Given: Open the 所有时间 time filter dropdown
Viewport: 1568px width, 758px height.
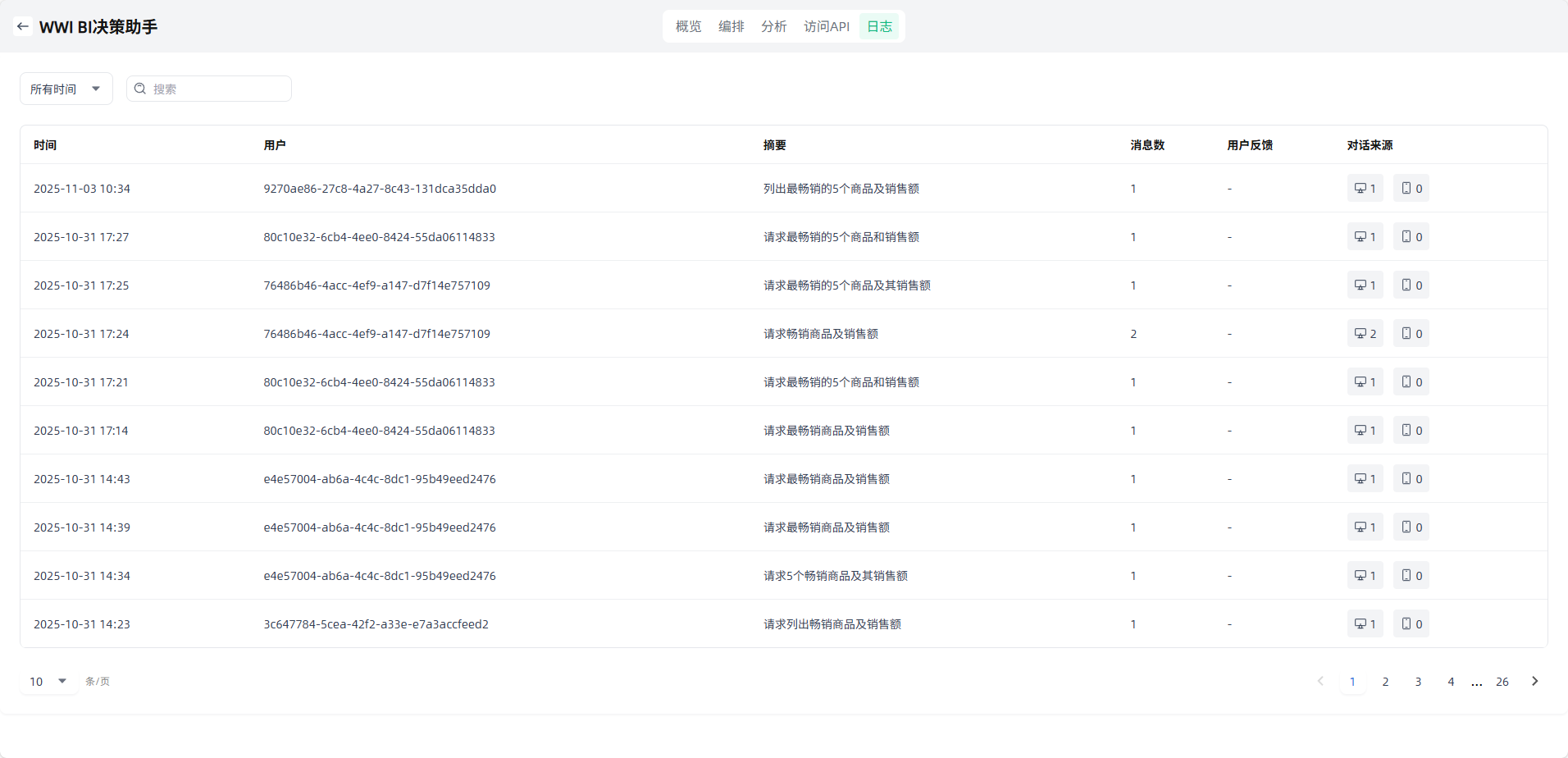Looking at the screenshot, I should pos(66,89).
